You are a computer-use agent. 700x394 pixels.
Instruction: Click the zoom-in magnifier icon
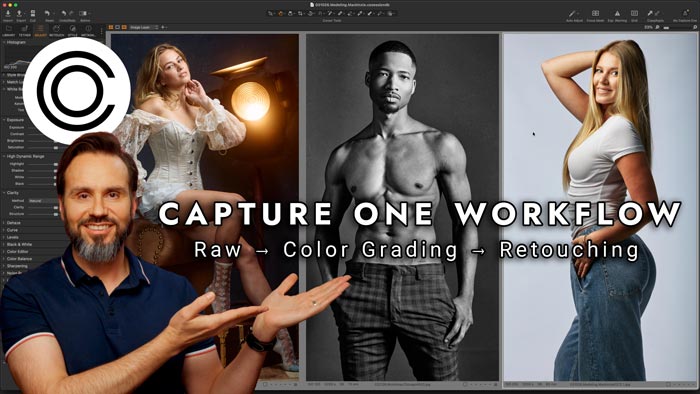point(695,27)
